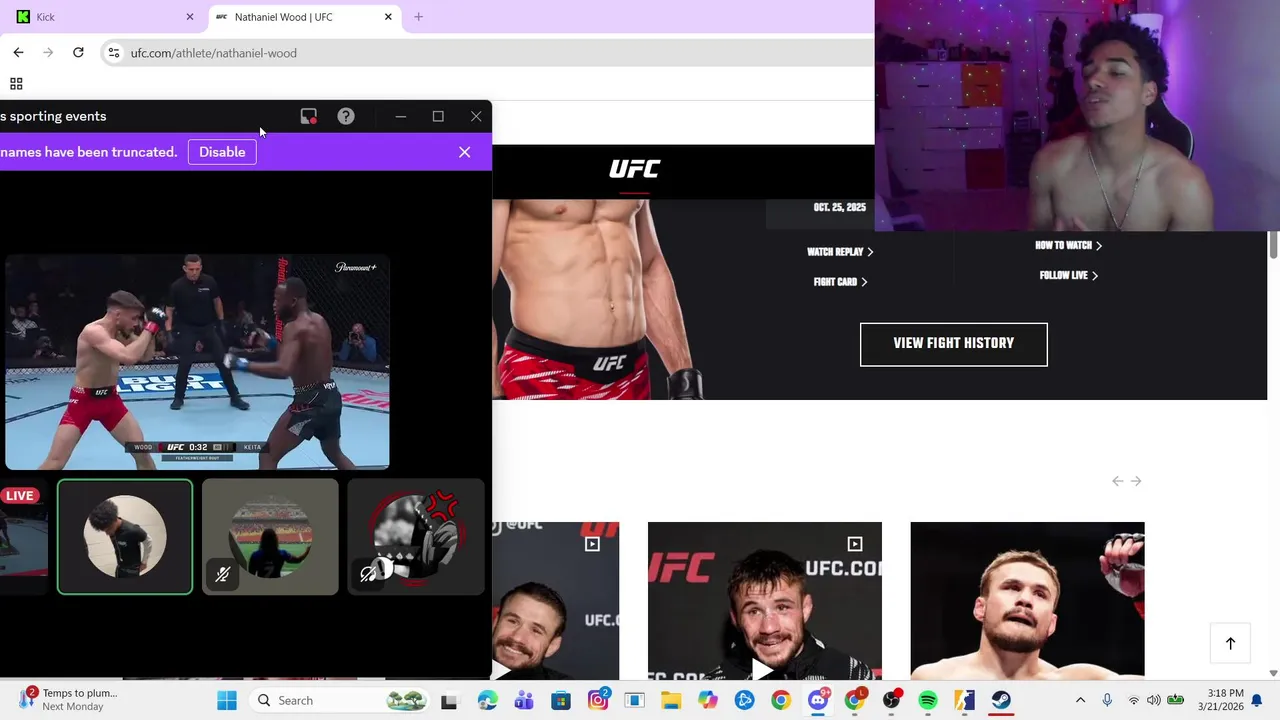Go back using browser back arrow

(x=18, y=52)
